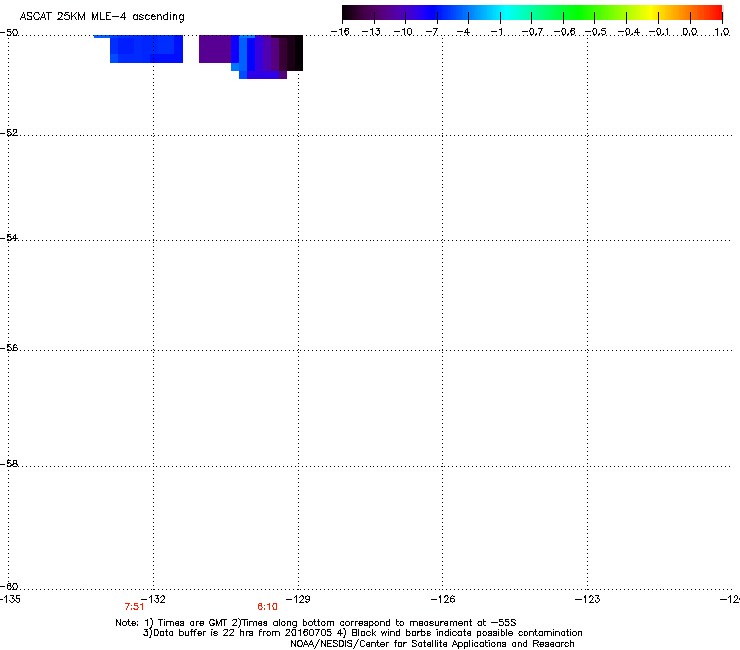The image size is (740, 650).
Task: Click the 'ASCAT 25KM MLE-4 ascending' title
Action: point(102,17)
